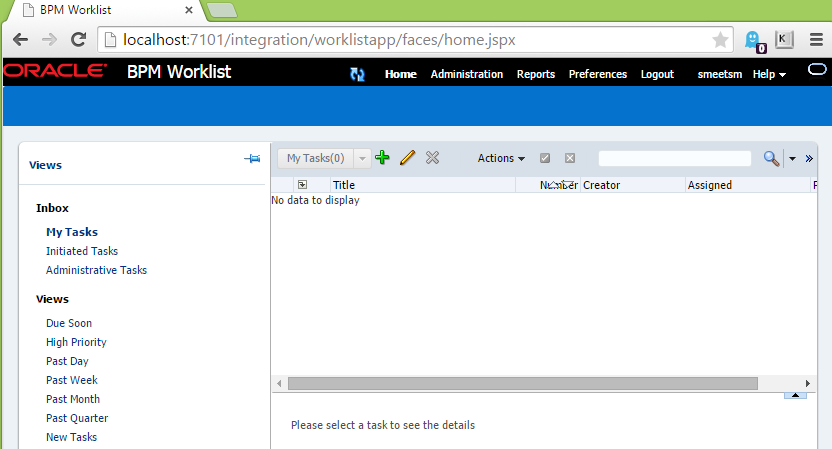Image resolution: width=832 pixels, height=449 pixels.
Task: Click the task search input field
Action: click(x=674, y=158)
